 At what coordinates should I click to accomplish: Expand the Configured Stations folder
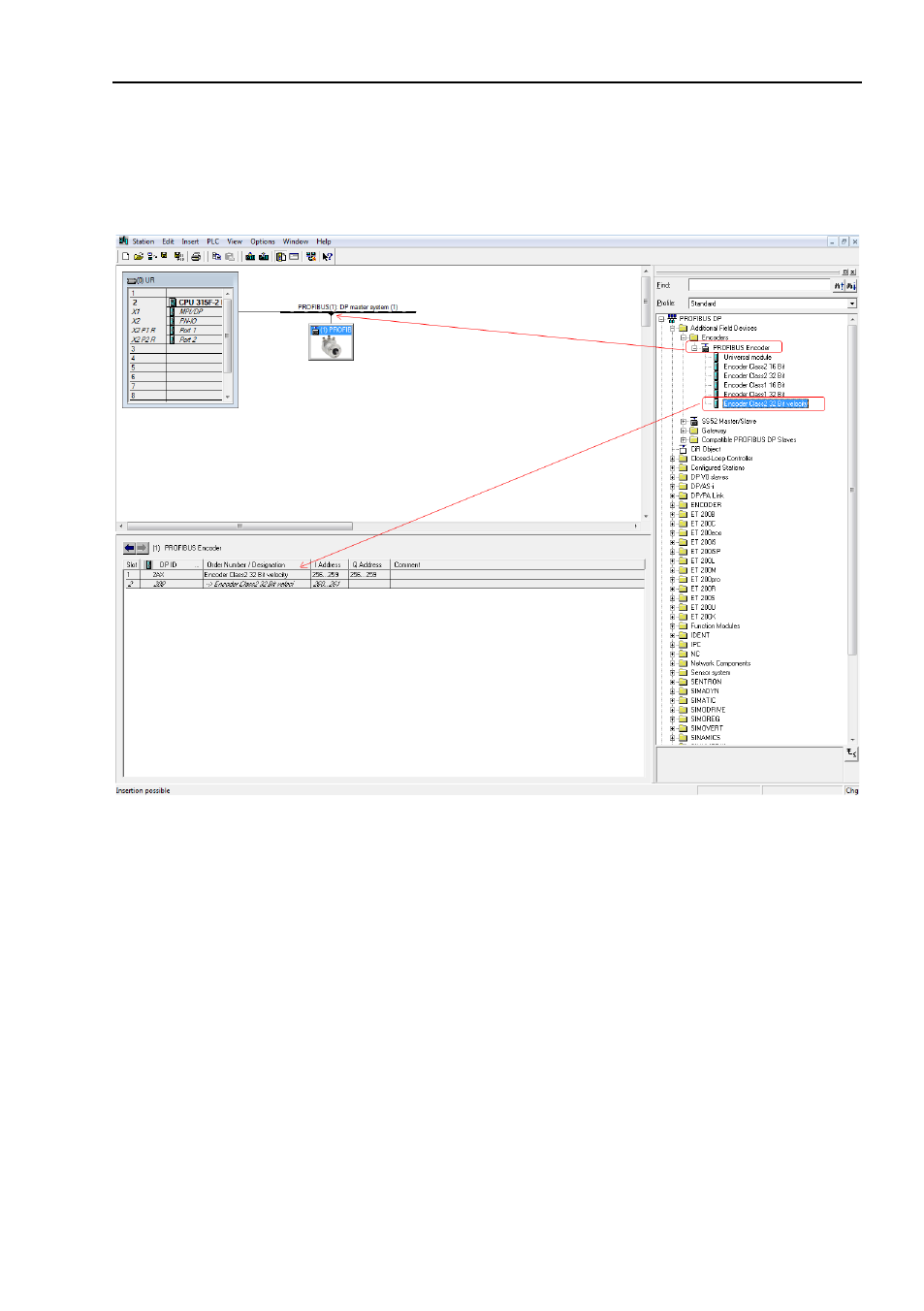(x=672, y=468)
